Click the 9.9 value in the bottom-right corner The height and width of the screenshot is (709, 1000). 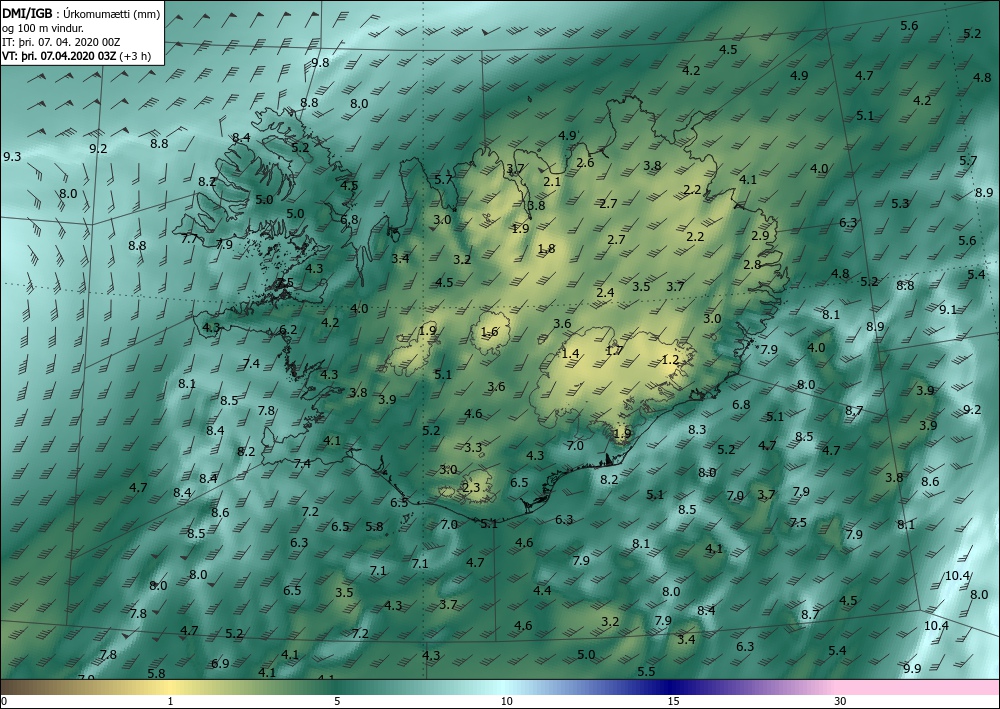tap(912, 668)
